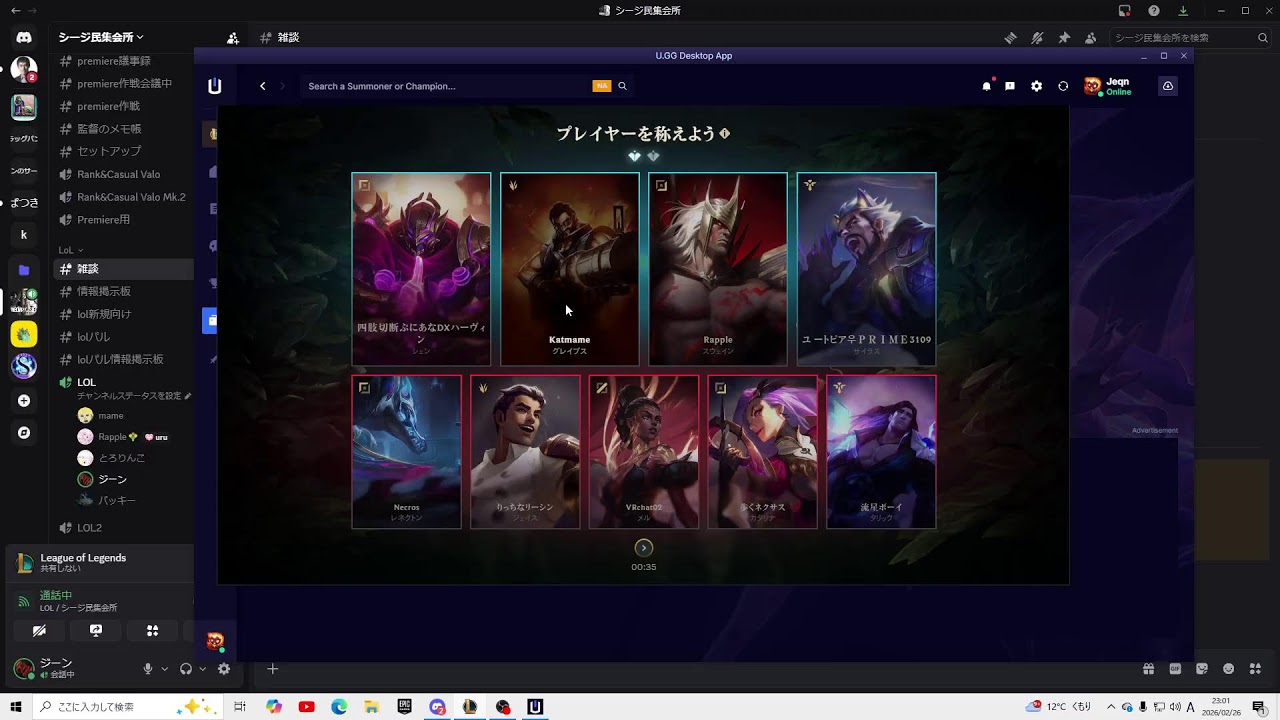Deafen headphones in Discord user panel
This screenshot has width=1280, height=720.
pyautogui.click(x=186, y=669)
